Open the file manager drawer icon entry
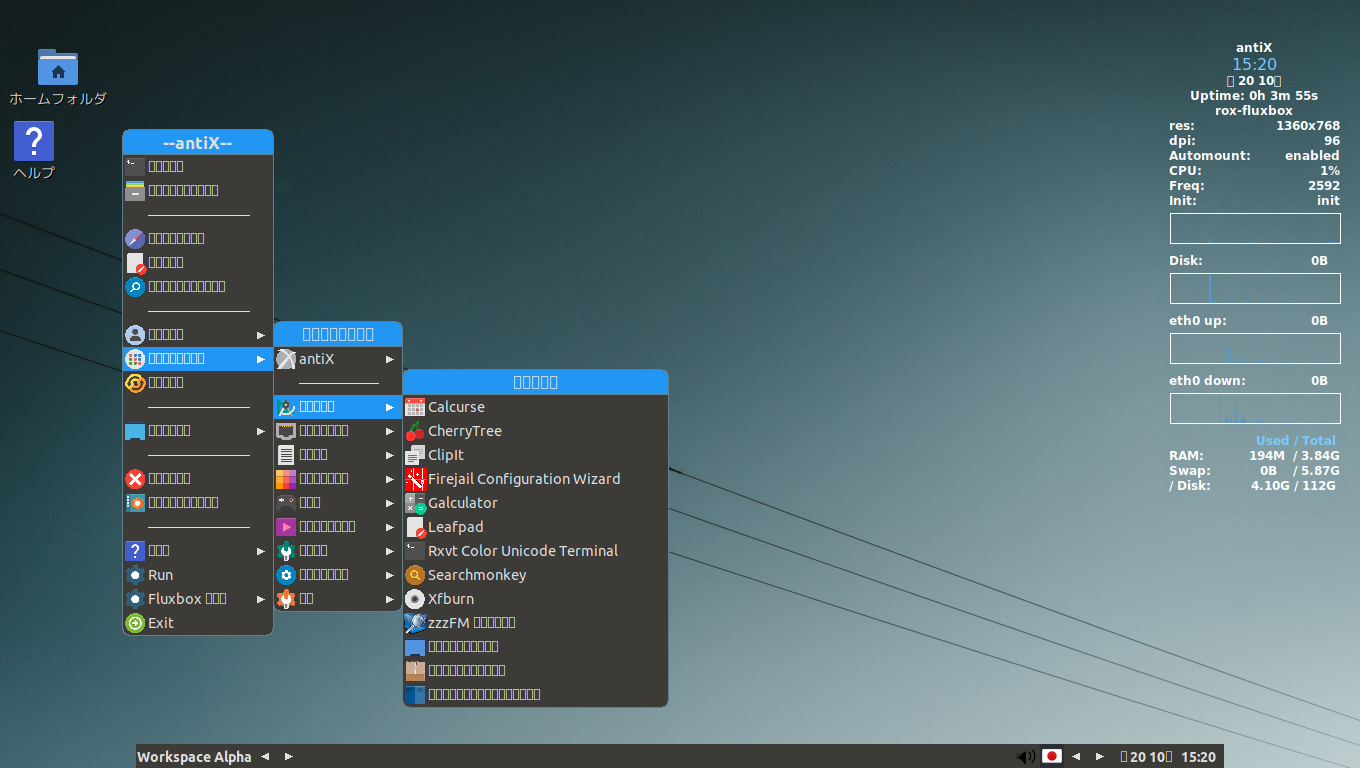Screen dimensions: 1360x768 (x=198, y=191)
